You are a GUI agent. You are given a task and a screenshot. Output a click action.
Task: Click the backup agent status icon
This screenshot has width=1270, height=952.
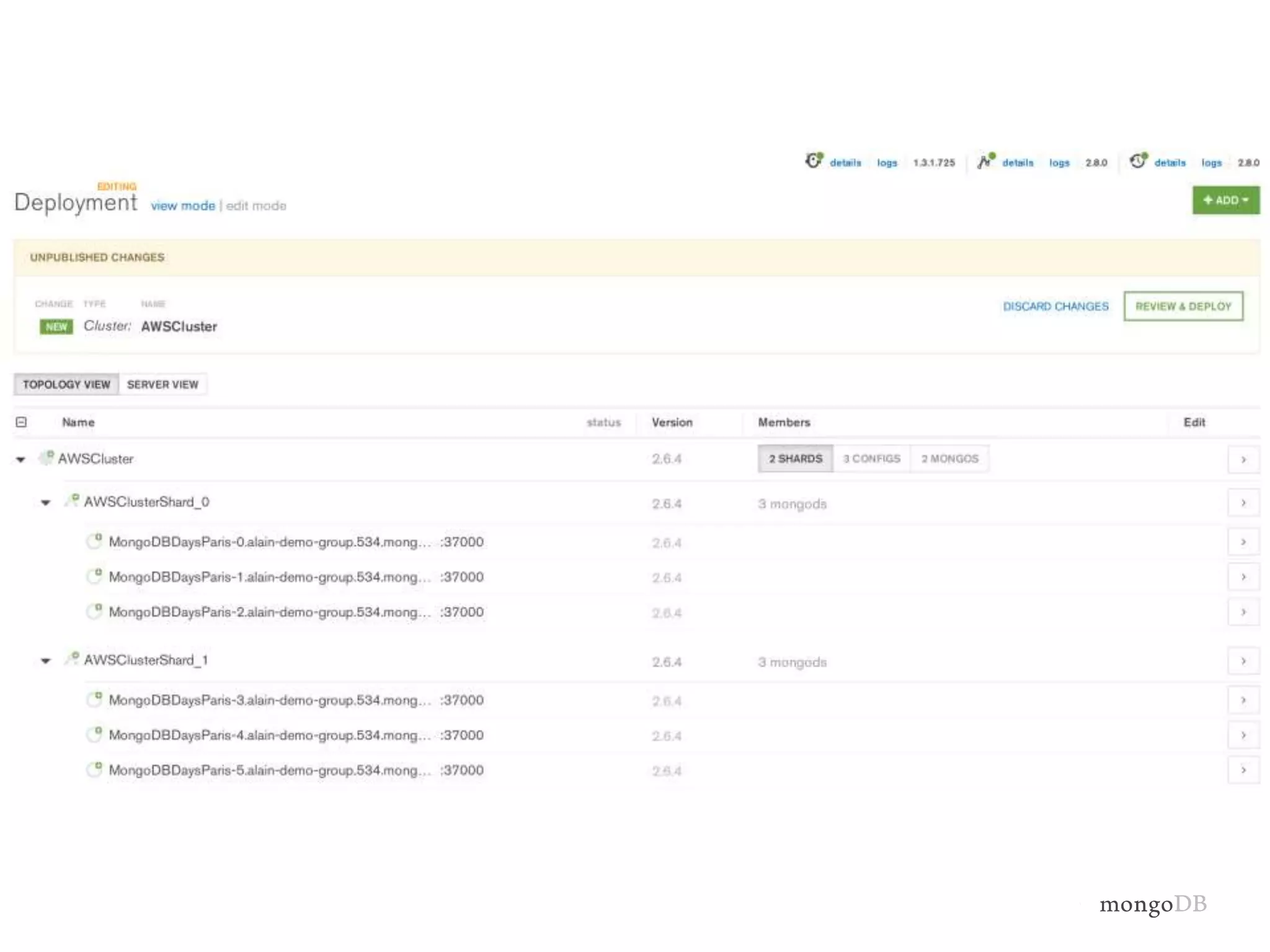point(1139,161)
